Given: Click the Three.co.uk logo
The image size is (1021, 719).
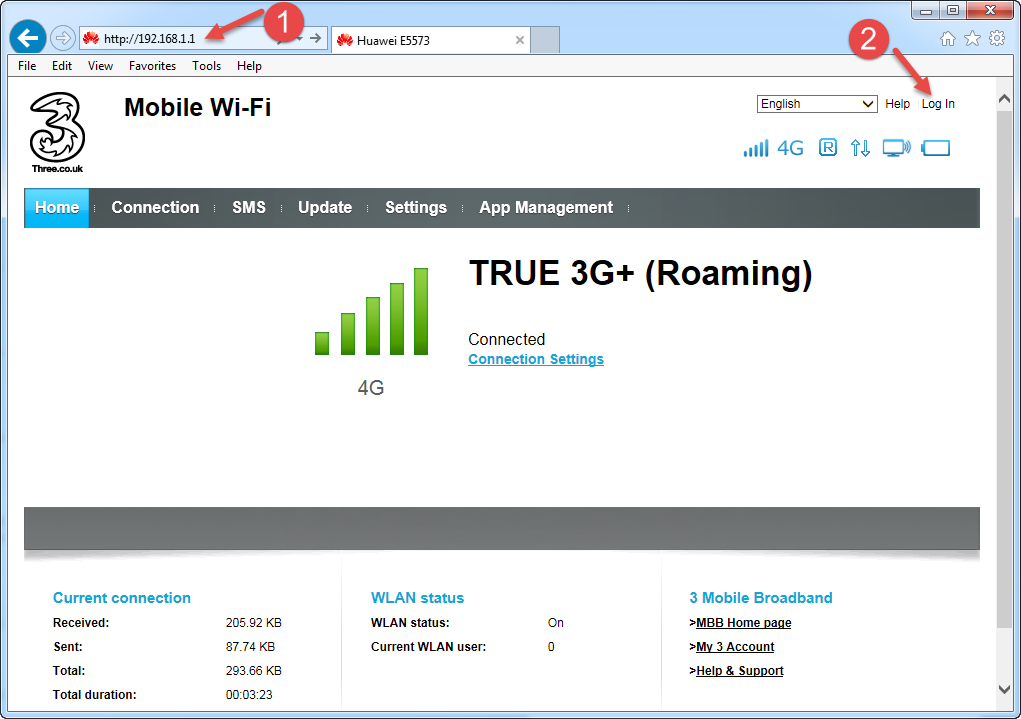Looking at the screenshot, I should click(57, 132).
